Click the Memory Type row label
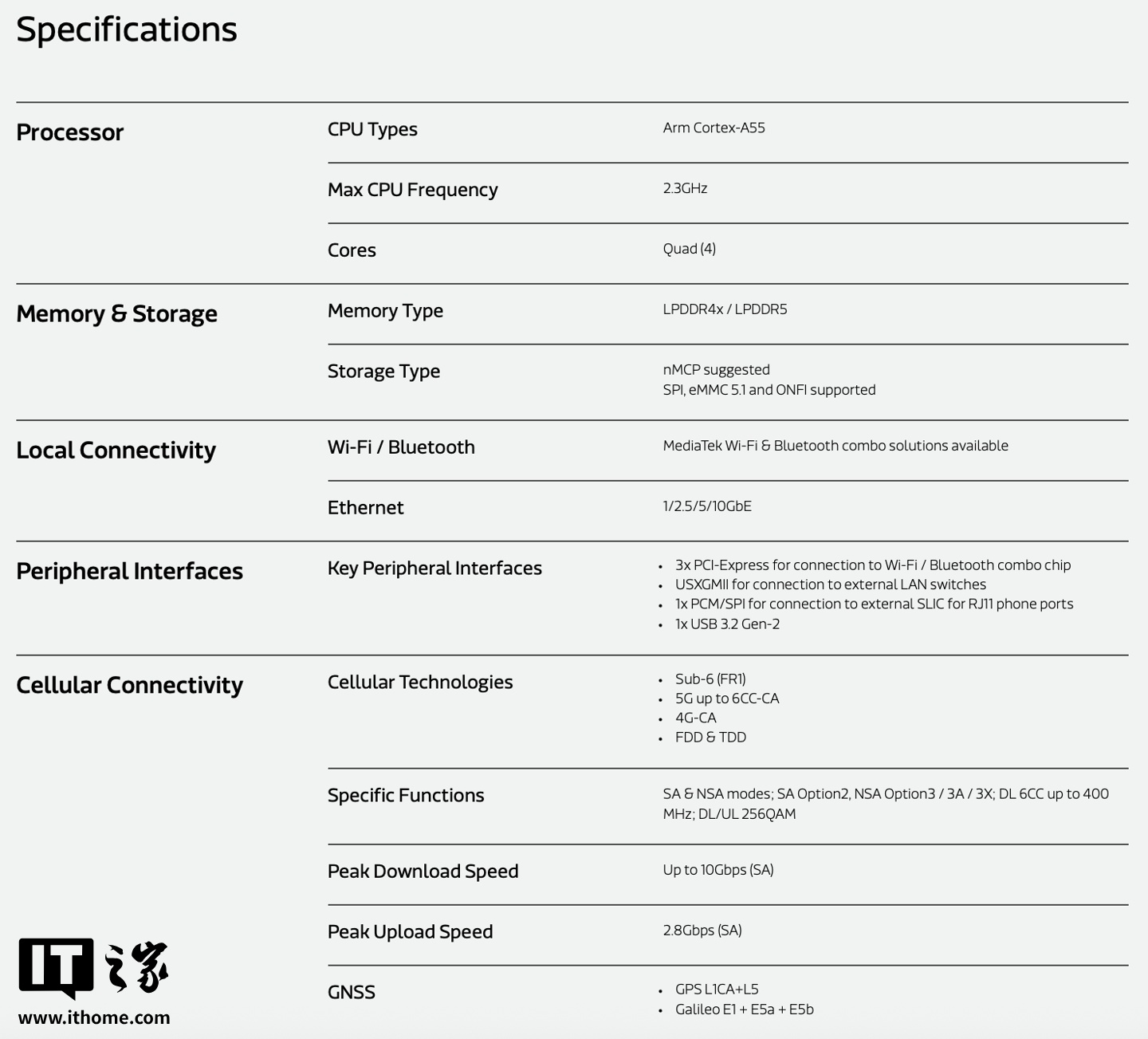This screenshot has width=1148, height=1039. coord(385,311)
